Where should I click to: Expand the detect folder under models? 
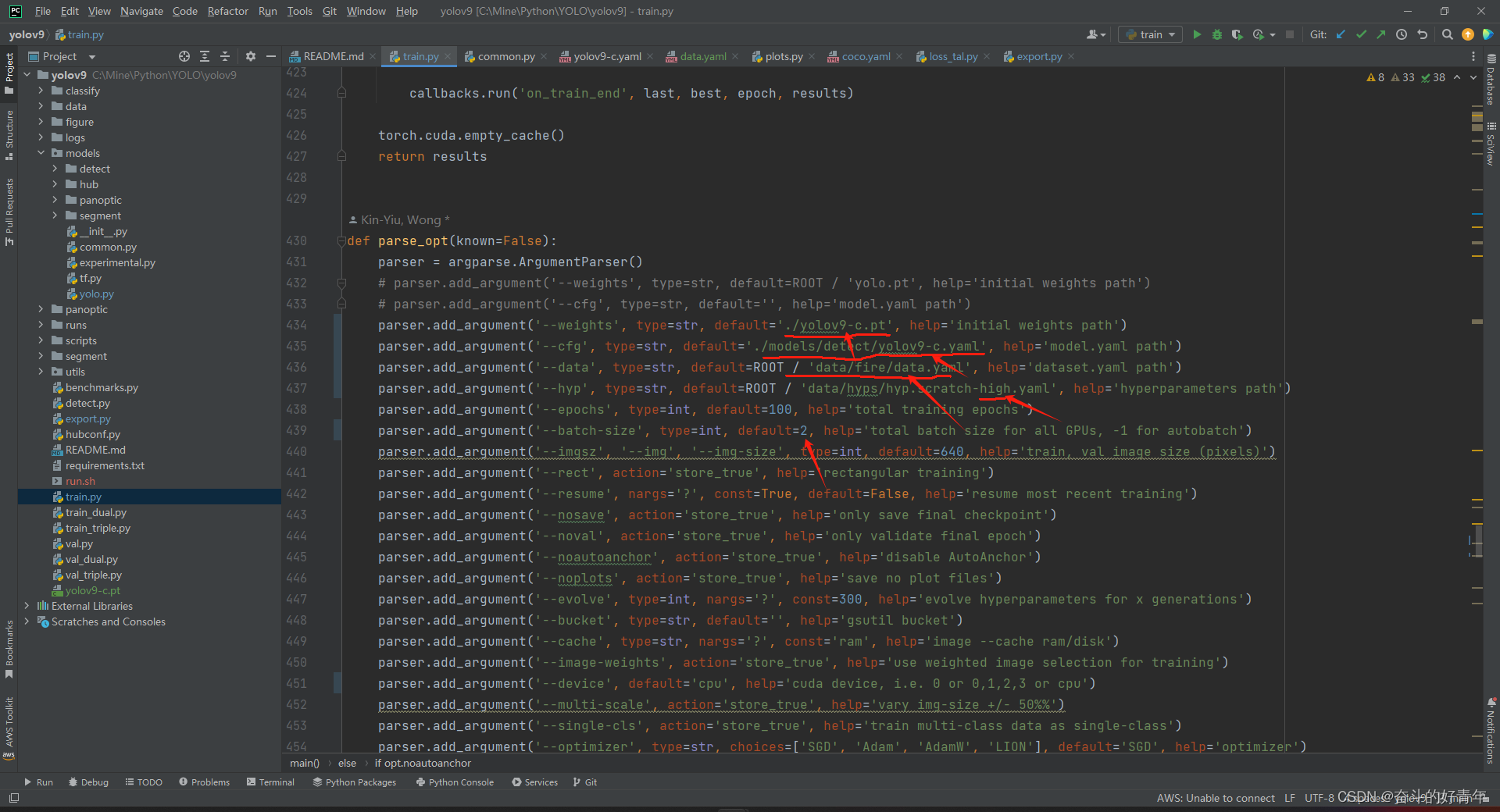[55, 169]
